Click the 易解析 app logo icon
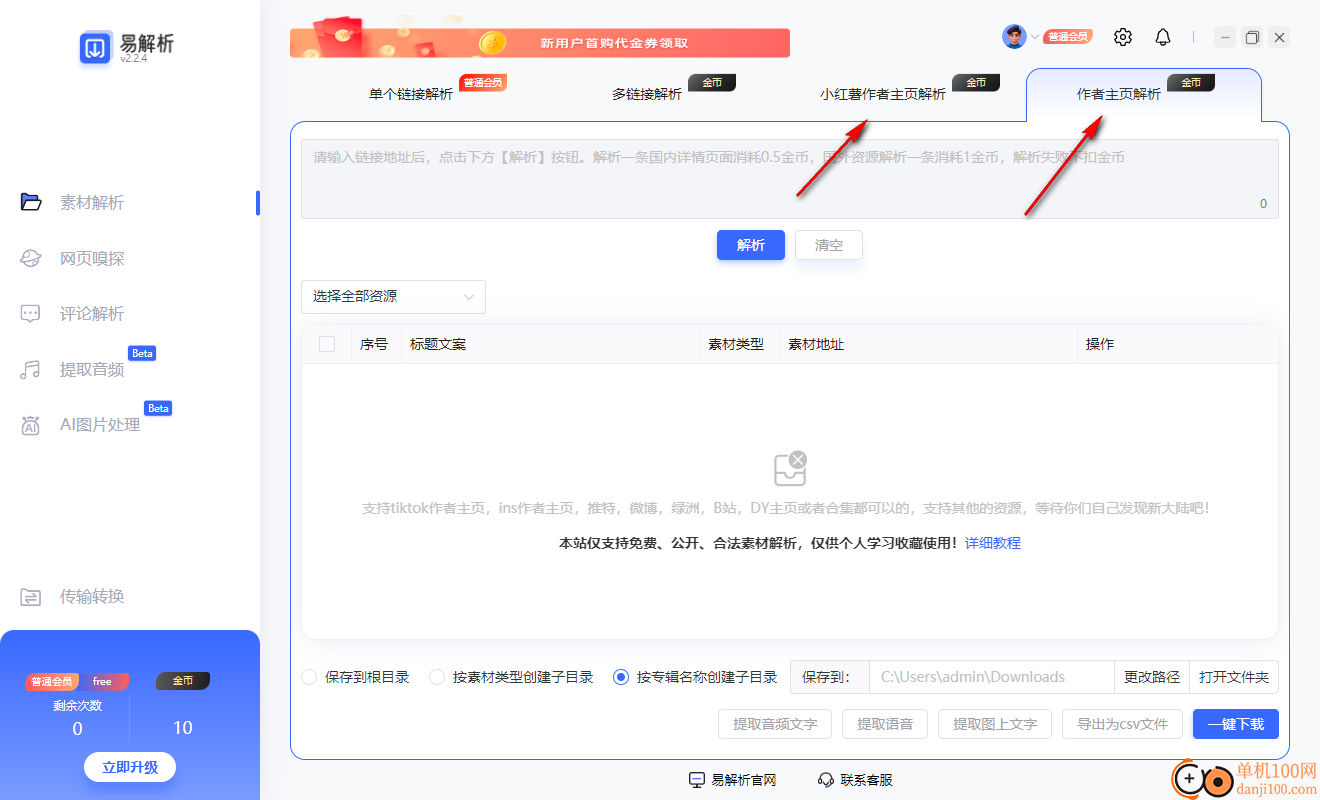Viewport: 1320px width, 800px height. click(95, 47)
